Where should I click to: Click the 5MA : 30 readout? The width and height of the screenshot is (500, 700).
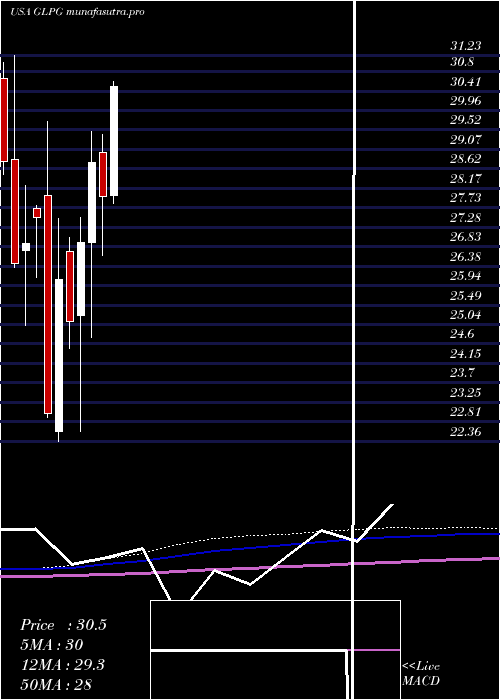click(x=52, y=645)
